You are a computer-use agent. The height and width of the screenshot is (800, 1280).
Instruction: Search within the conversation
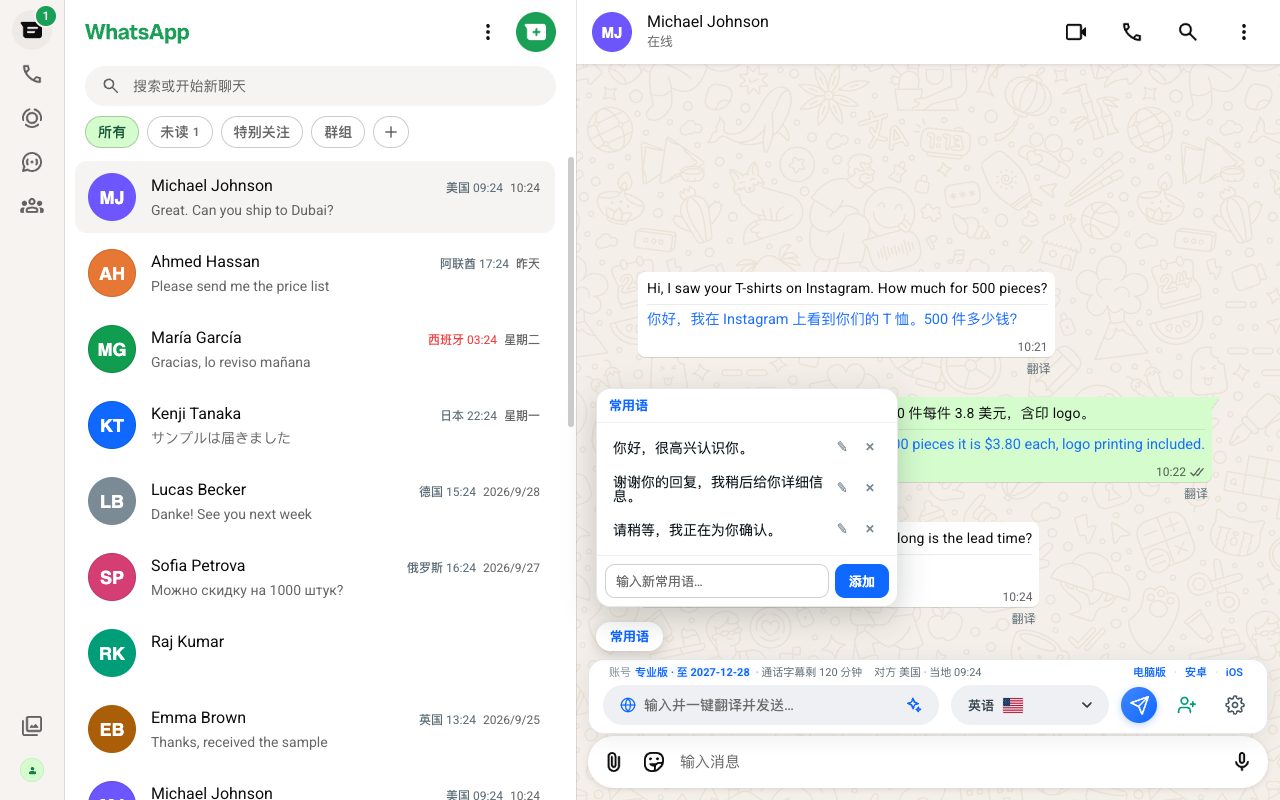click(1188, 32)
